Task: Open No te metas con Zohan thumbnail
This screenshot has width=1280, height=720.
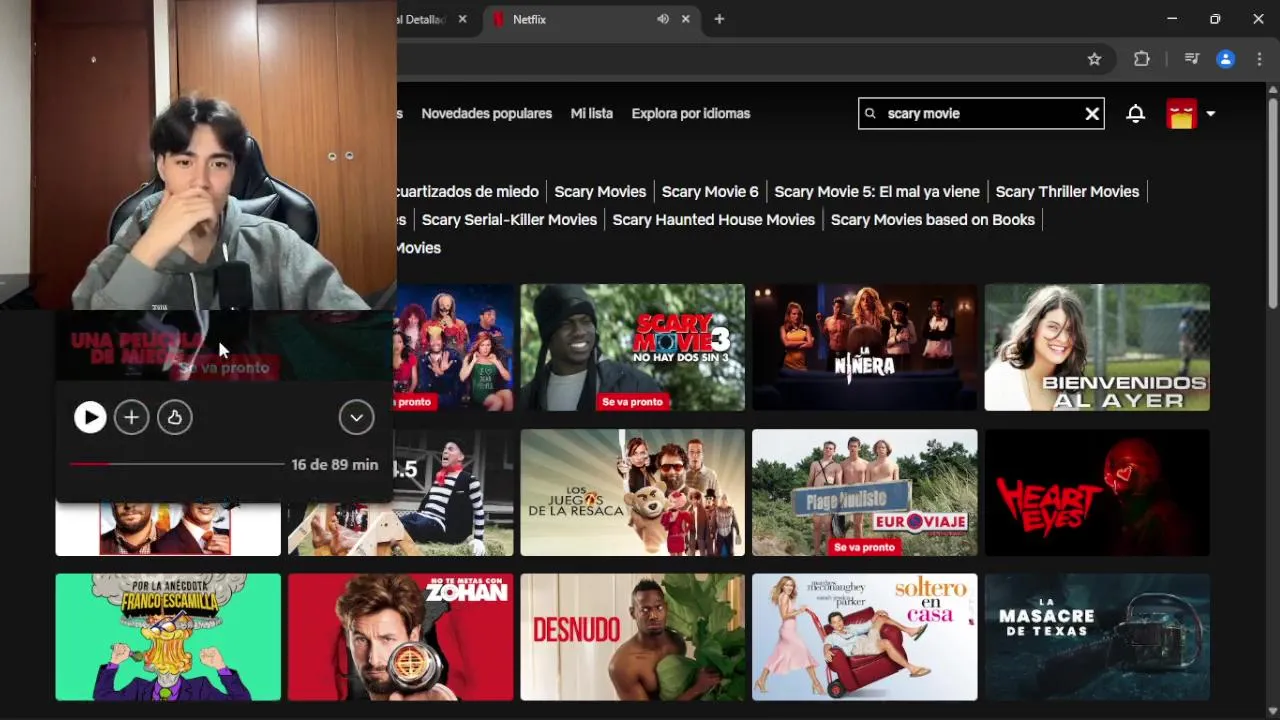Action: (x=400, y=637)
